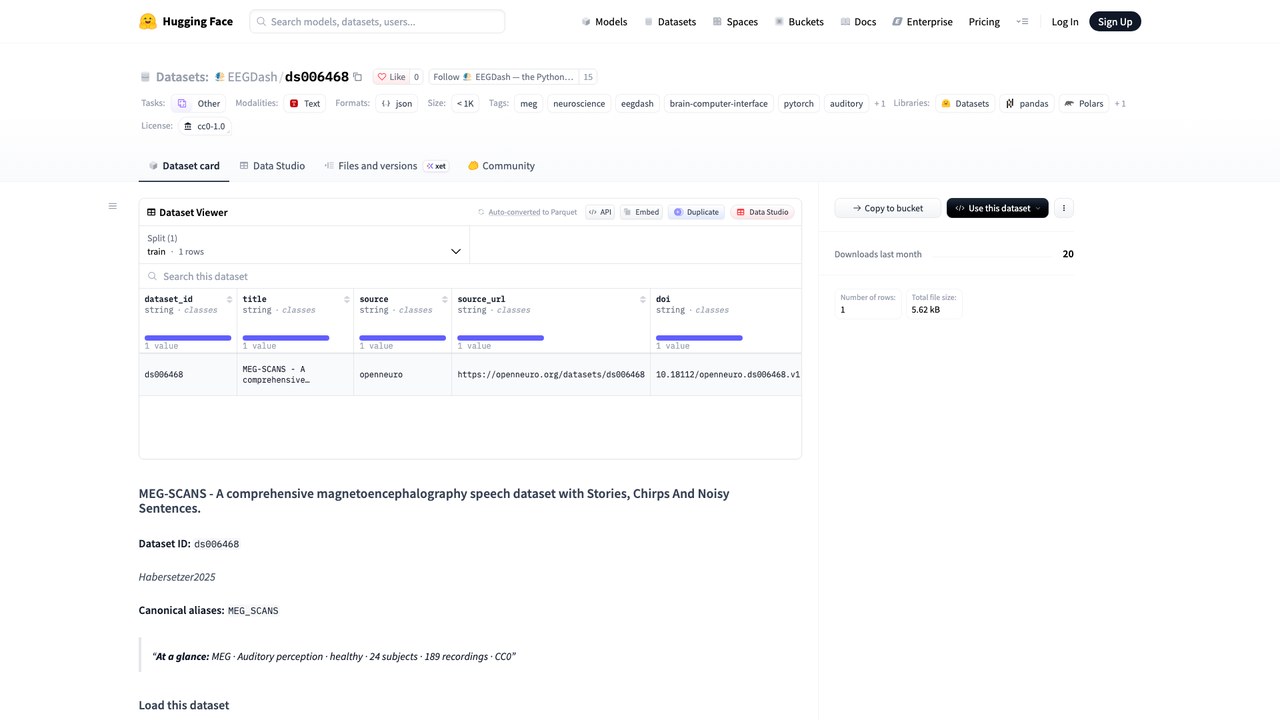Sort by the dataset_id column icon

click(x=229, y=299)
